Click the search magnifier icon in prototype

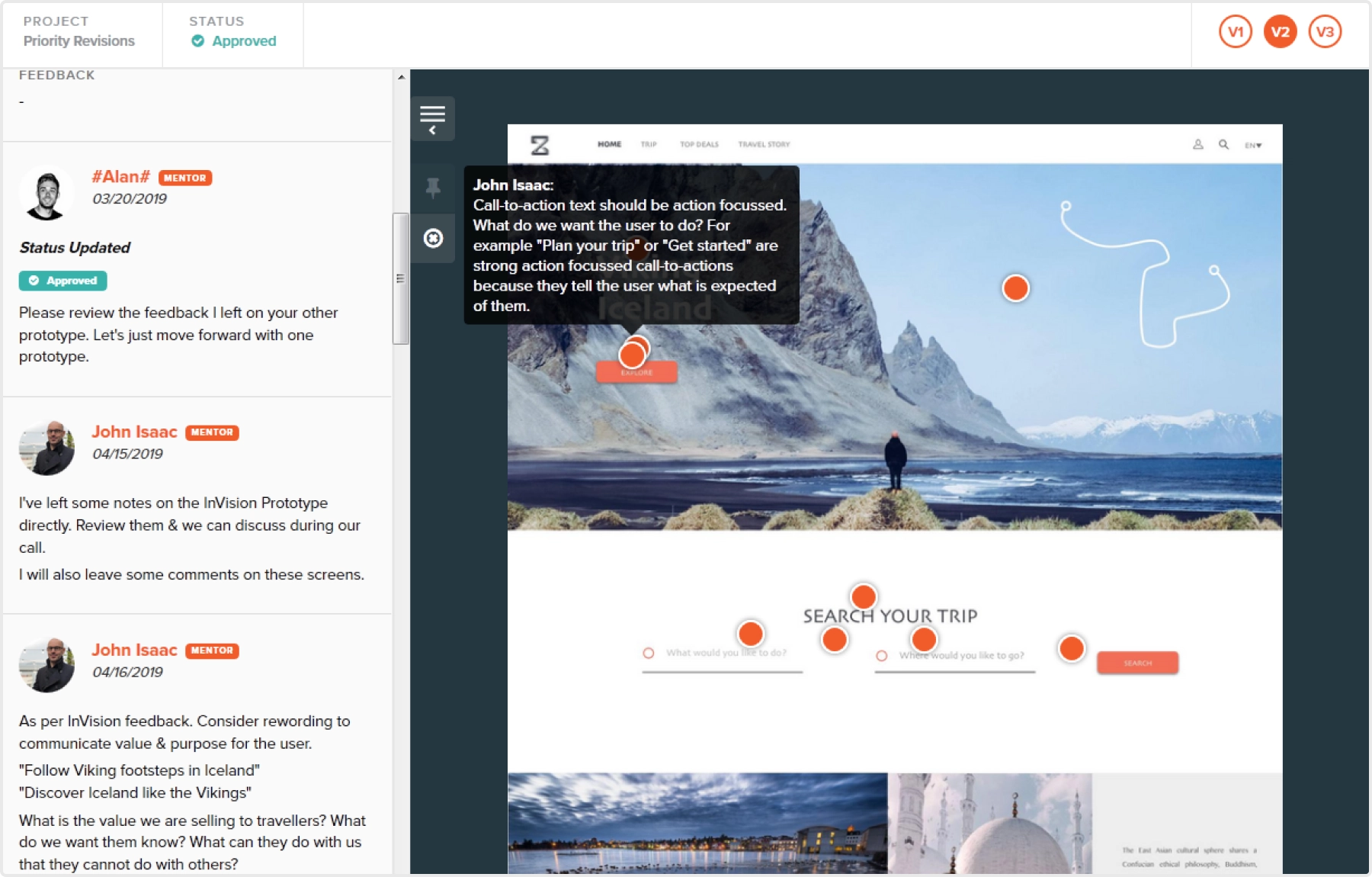(x=1223, y=144)
